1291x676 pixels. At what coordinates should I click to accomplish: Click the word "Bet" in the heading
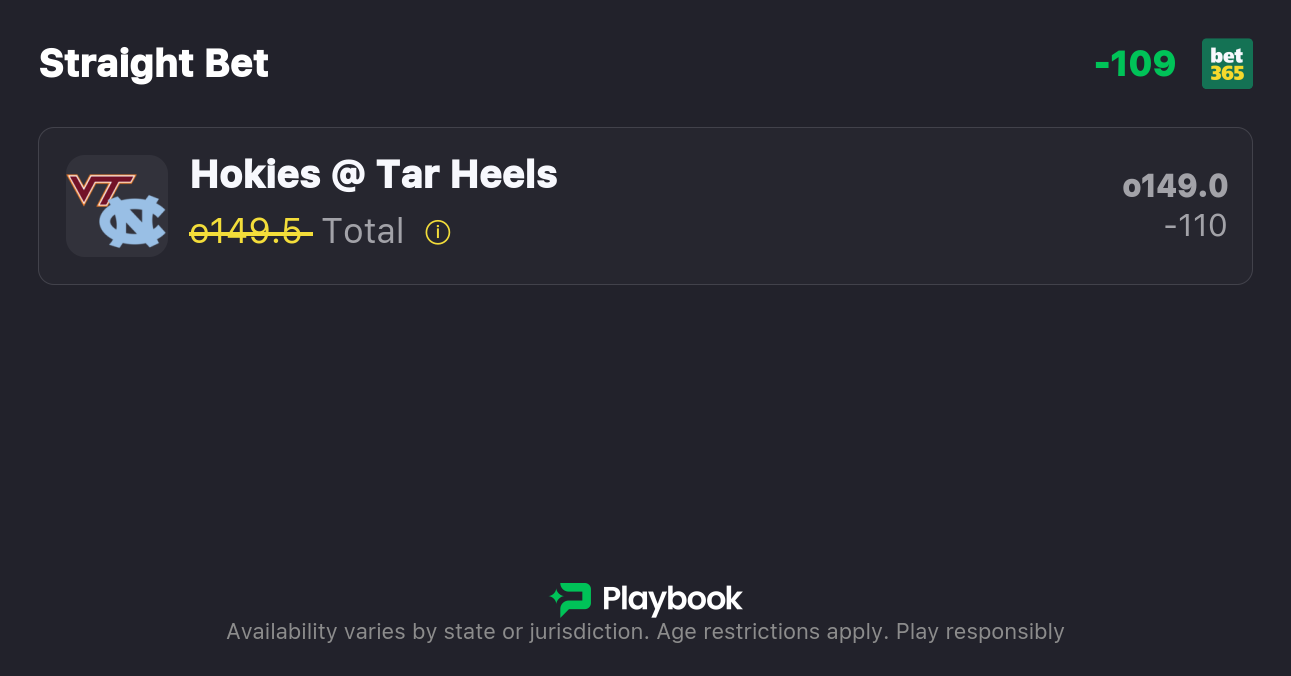pos(237,64)
